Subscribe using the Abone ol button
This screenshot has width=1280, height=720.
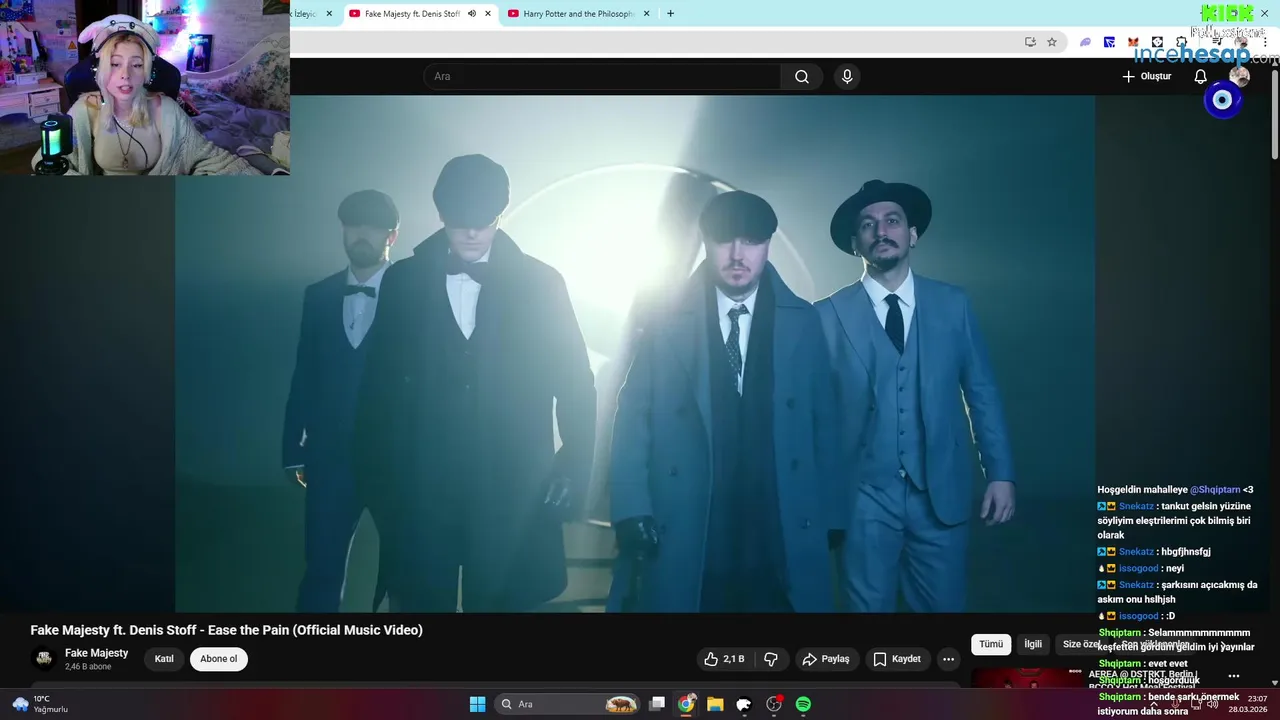pos(219,659)
